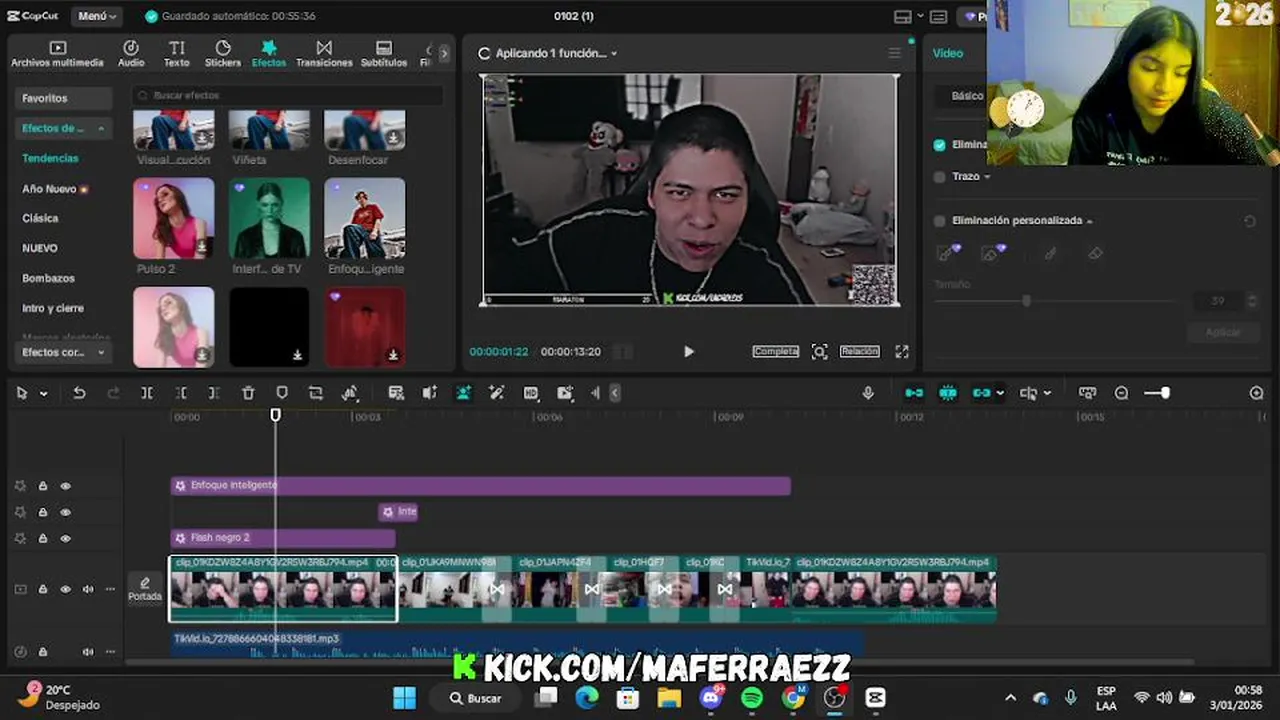This screenshot has height=720, width=1280.
Task: Add a marker with shield icon
Action: click(282, 393)
